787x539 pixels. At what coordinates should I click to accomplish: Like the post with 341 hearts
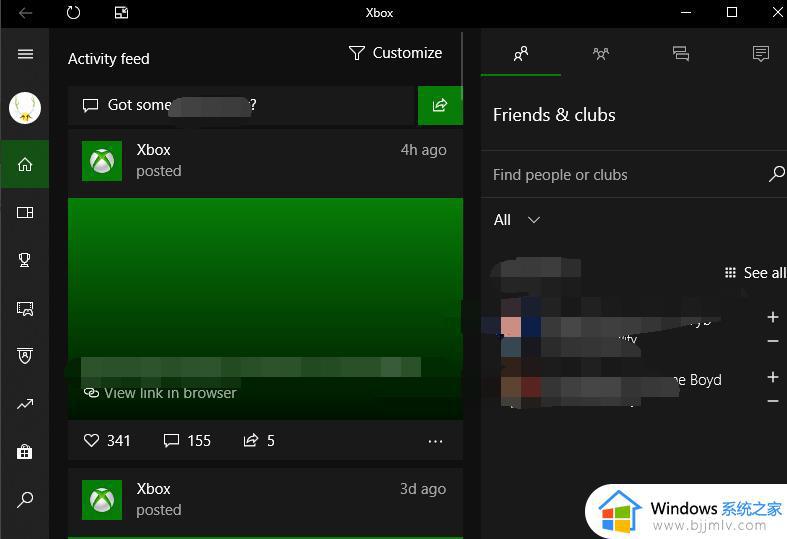[x=107, y=441]
